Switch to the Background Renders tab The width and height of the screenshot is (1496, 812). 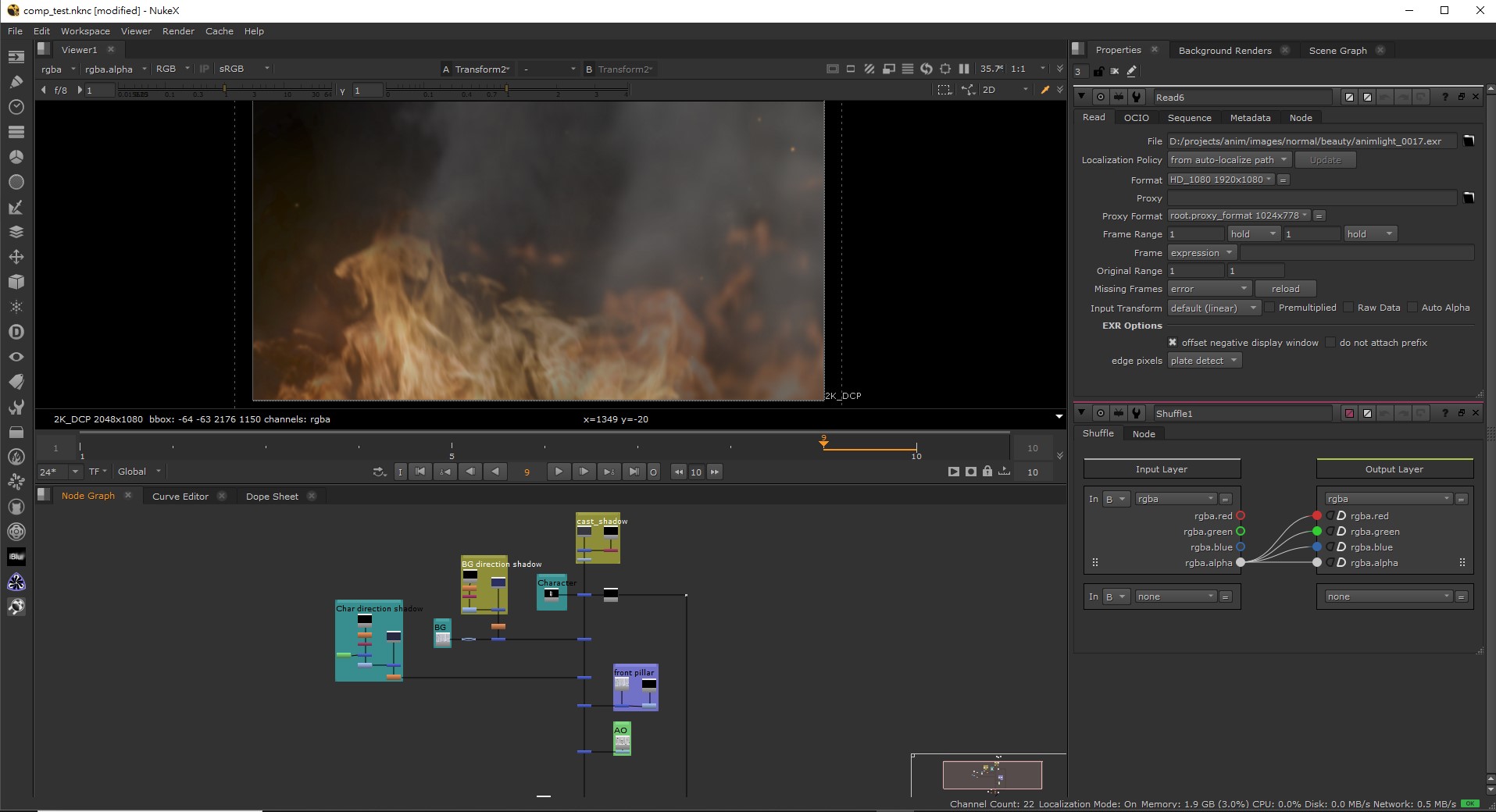coord(1225,51)
